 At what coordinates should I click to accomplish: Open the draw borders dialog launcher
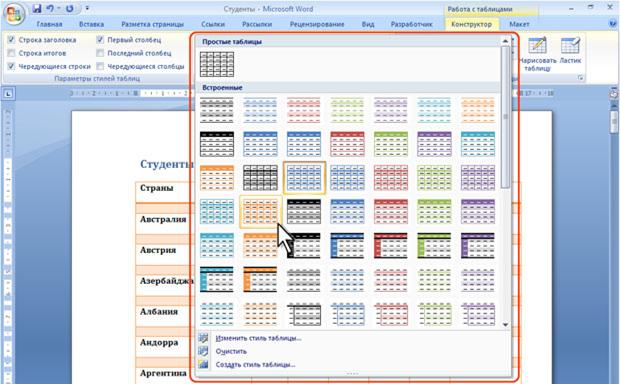pyautogui.click(x=580, y=78)
